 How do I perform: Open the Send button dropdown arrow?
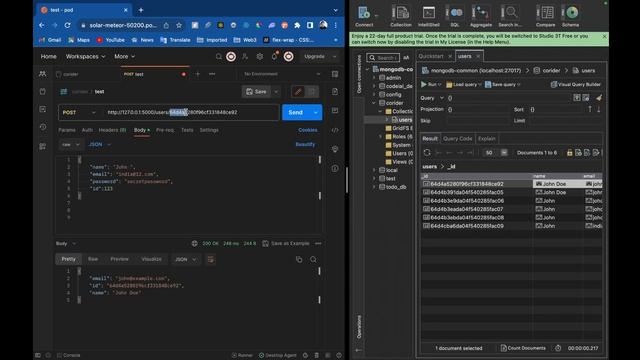pyautogui.click(x=316, y=112)
